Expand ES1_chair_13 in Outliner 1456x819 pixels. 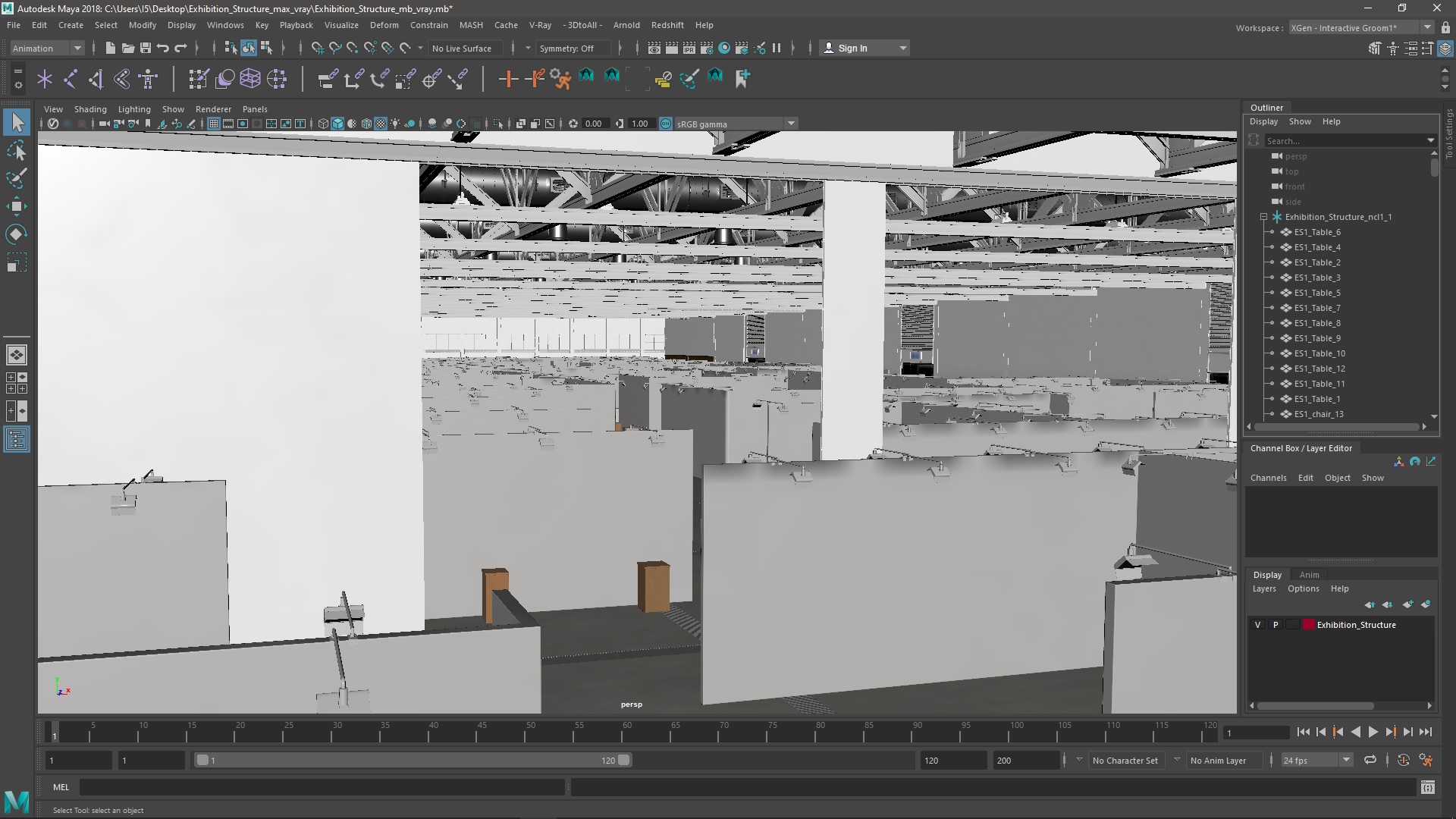[x=1271, y=414]
